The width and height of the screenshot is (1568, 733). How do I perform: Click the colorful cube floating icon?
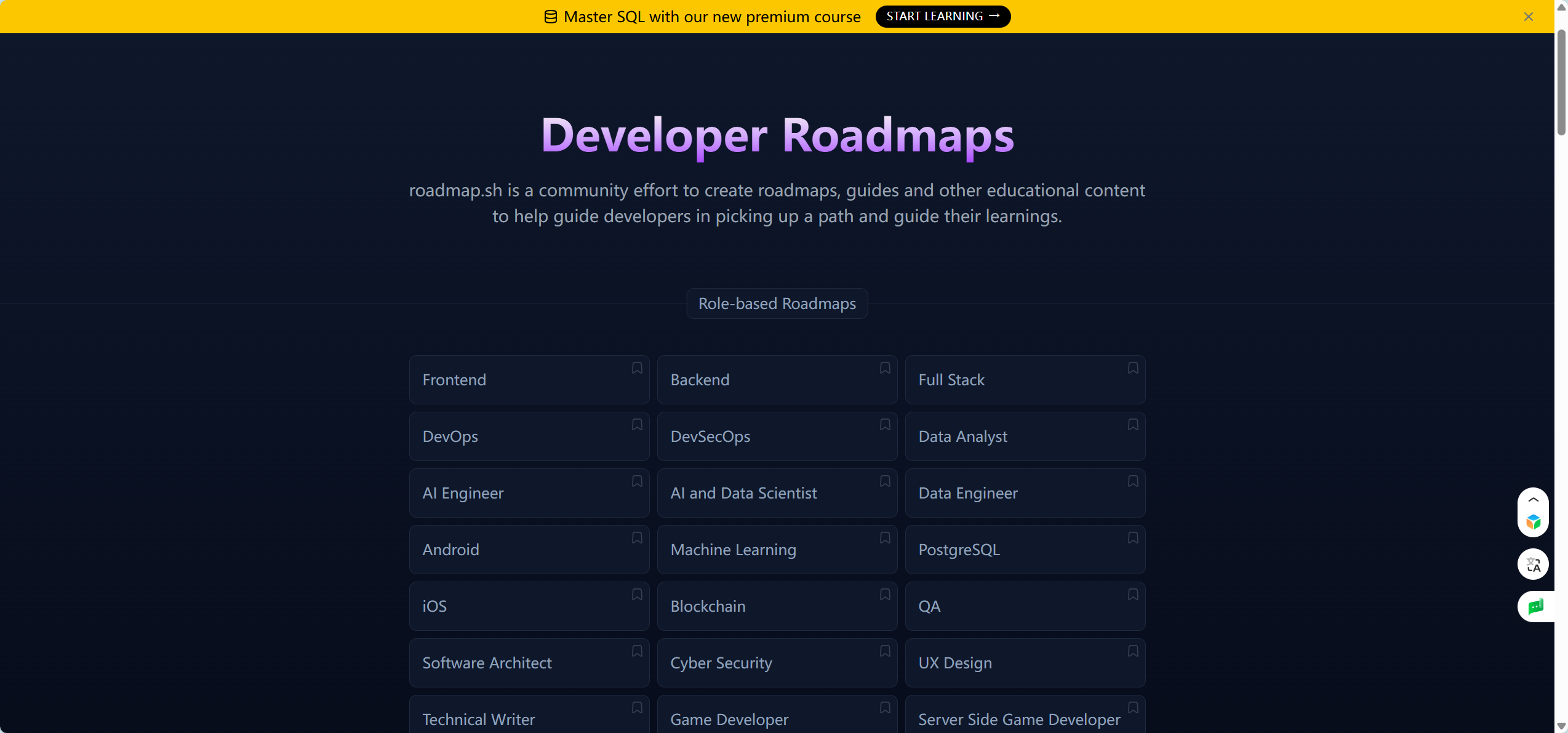coord(1533,523)
